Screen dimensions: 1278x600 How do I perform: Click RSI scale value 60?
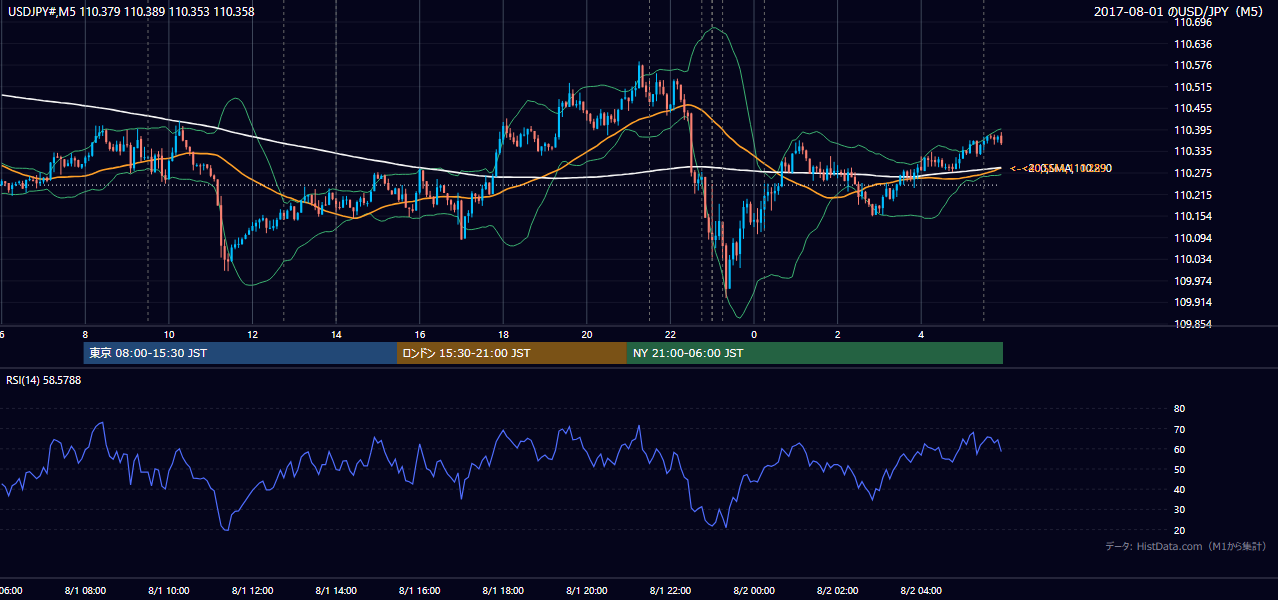pyautogui.click(x=1179, y=449)
